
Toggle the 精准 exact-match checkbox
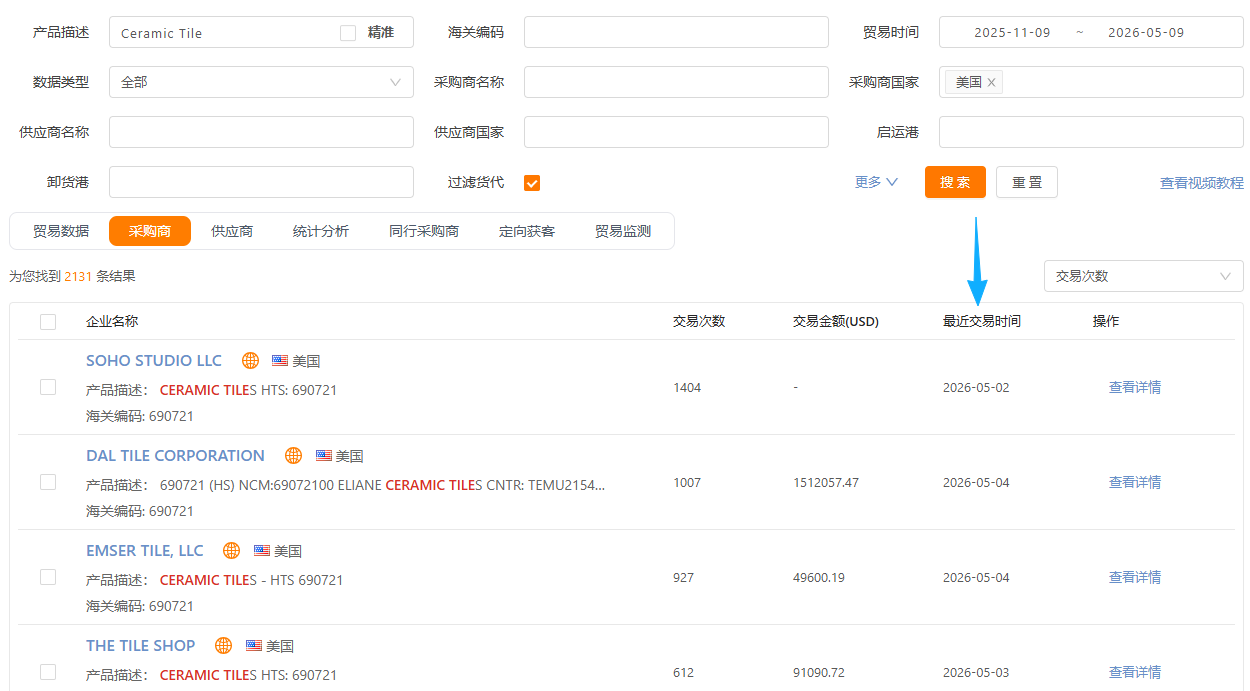348,33
